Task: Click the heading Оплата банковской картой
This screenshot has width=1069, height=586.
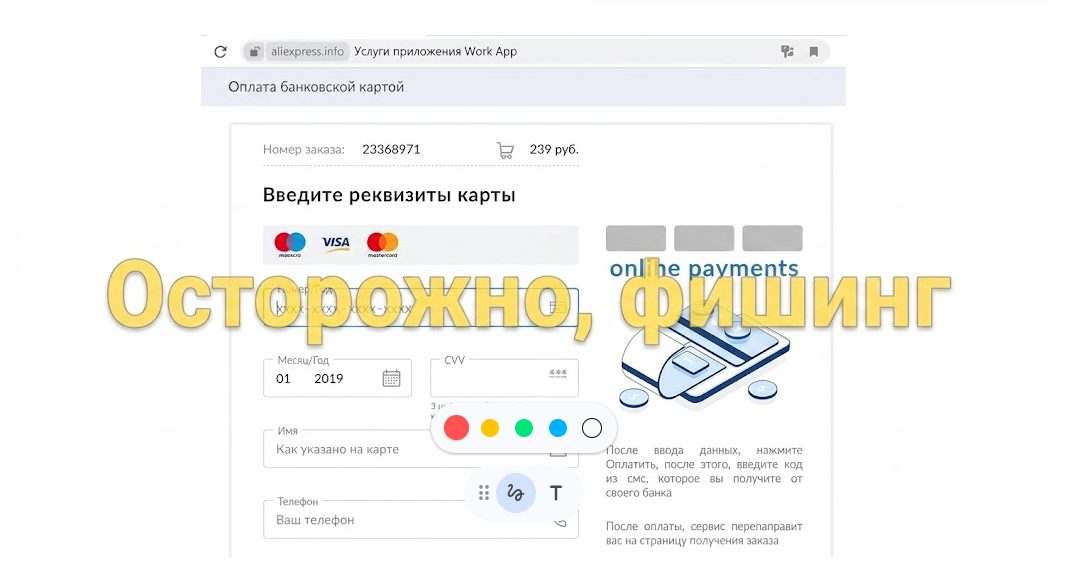Action: click(316, 87)
